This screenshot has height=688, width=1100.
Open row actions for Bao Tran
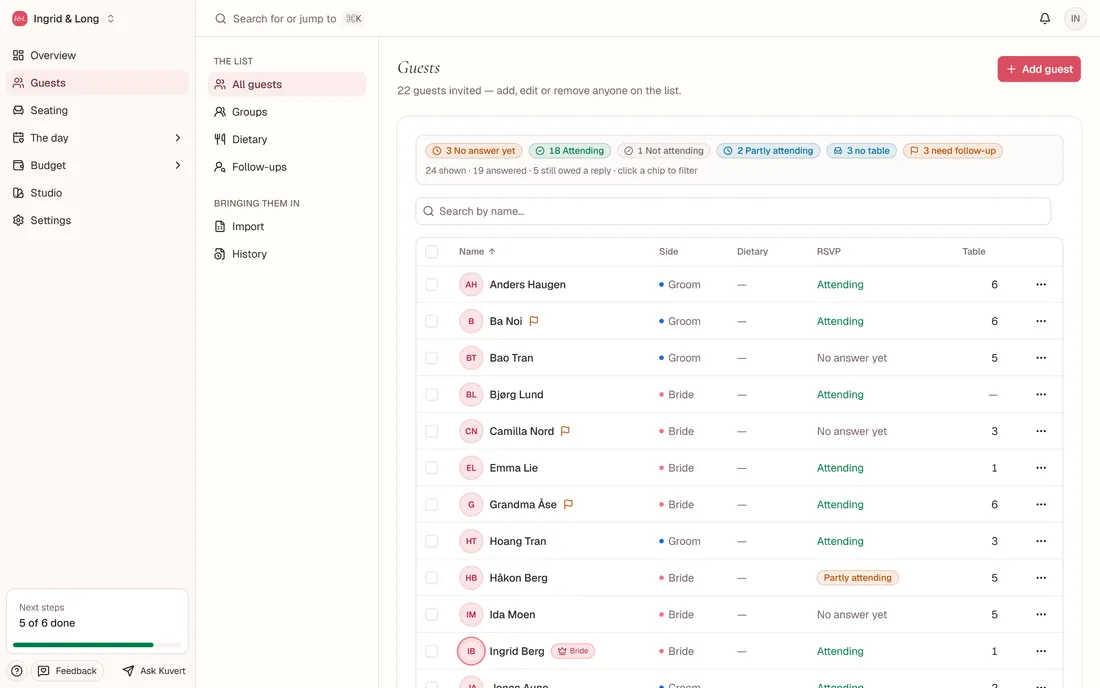coord(1040,358)
